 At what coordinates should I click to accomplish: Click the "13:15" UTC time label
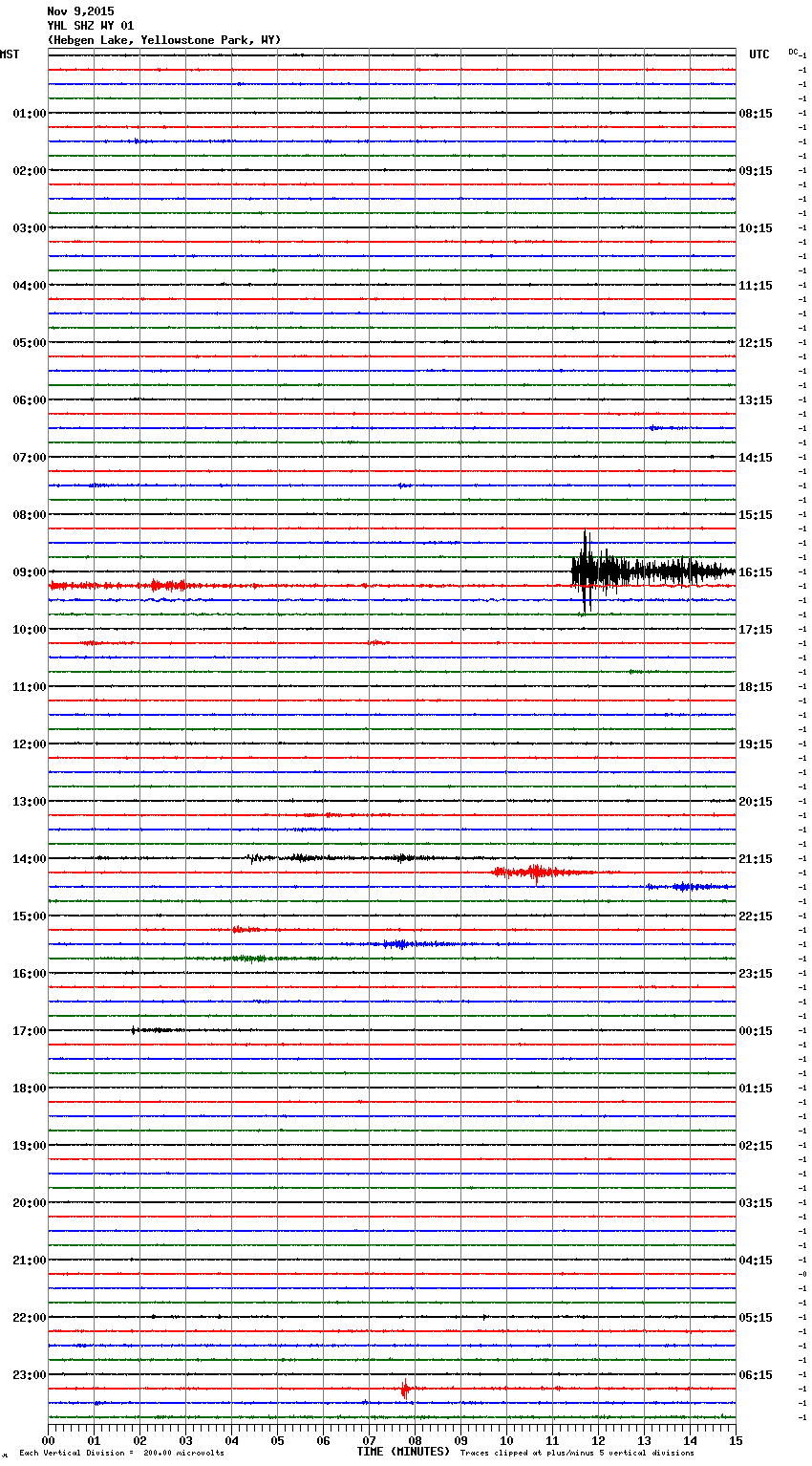(x=756, y=400)
